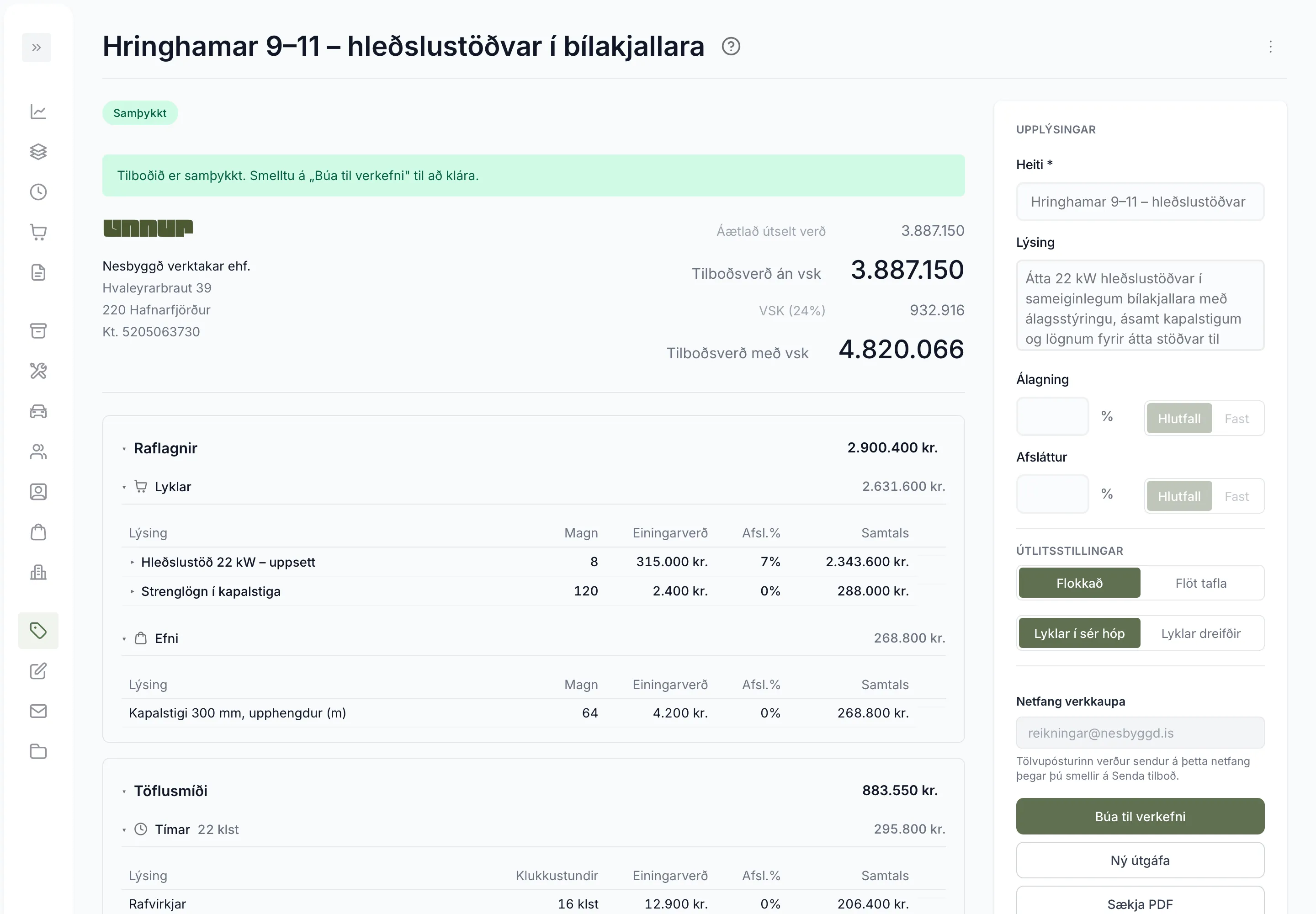
Task: Choose Lyklar dreifðir option
Action: (1201, 633)
